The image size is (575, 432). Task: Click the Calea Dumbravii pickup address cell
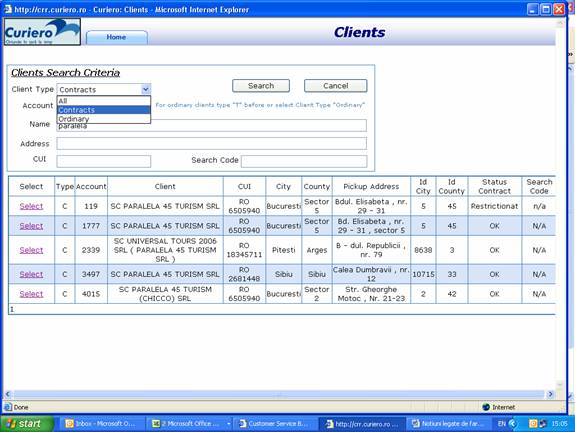371,274
